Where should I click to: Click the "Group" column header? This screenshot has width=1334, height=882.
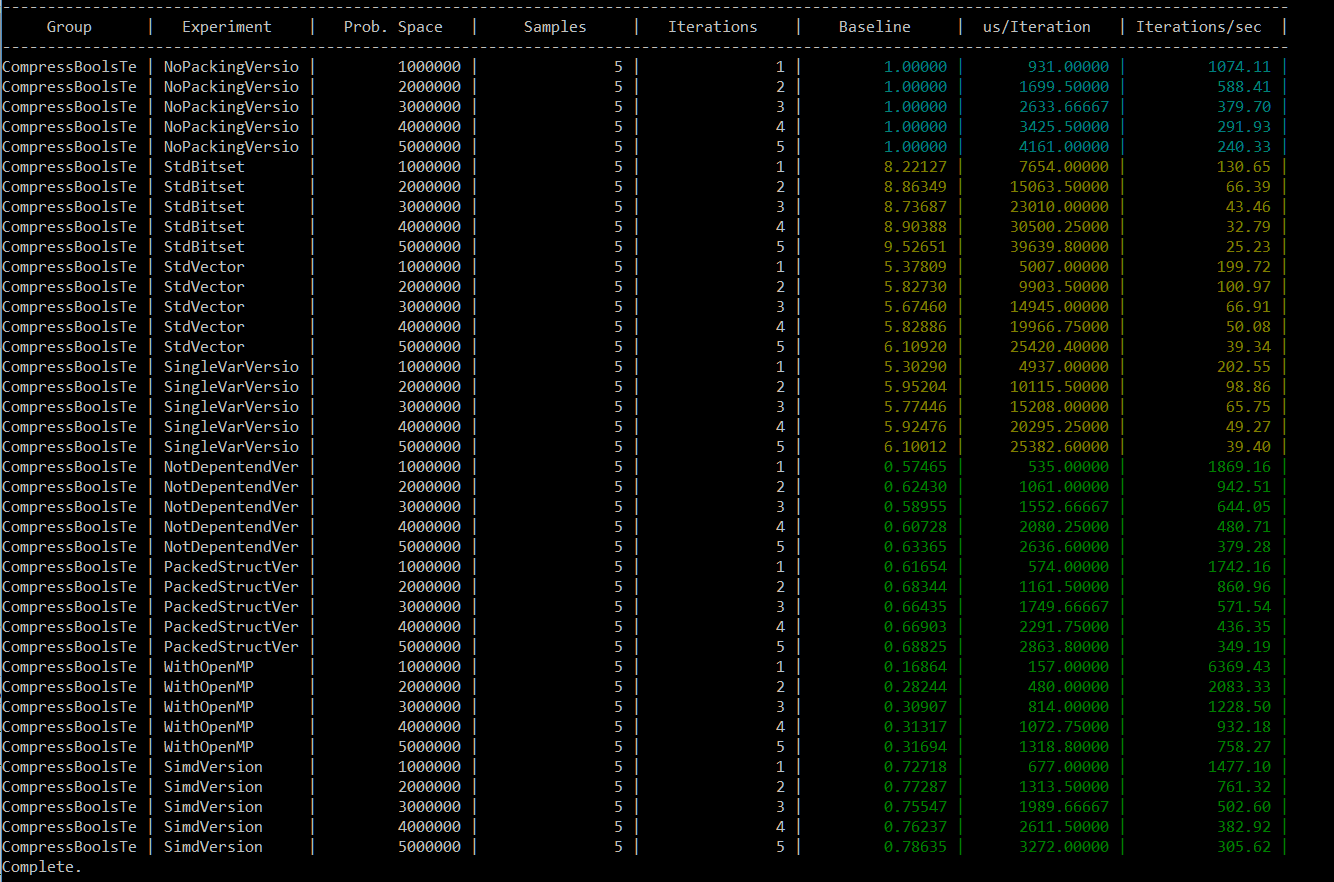pyautogui.click(x=69, y=27)
